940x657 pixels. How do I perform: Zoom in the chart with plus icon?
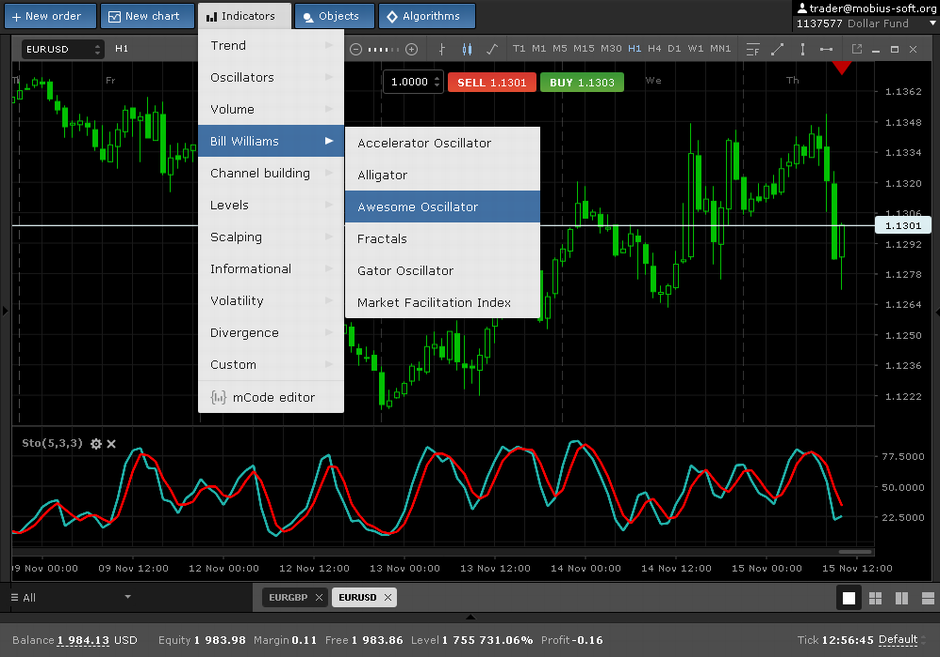[x=411, y=49]
